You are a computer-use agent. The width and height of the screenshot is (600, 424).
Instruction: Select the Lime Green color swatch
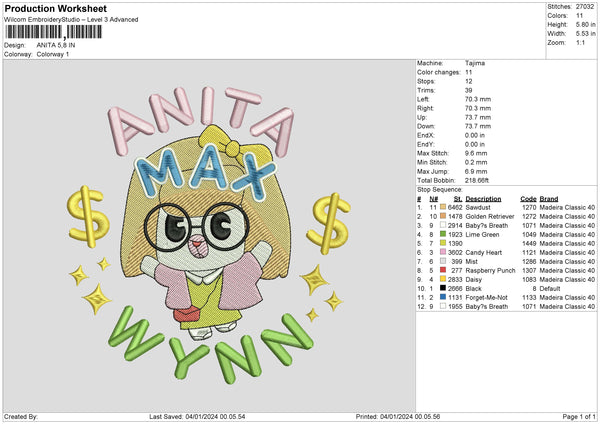click(x=443, y=234)
